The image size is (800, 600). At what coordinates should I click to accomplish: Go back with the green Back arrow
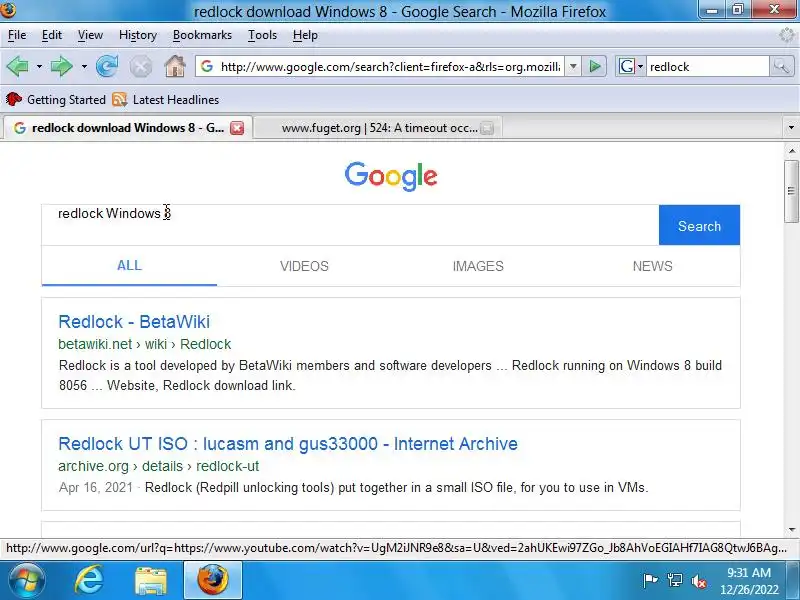click(18, 67)
